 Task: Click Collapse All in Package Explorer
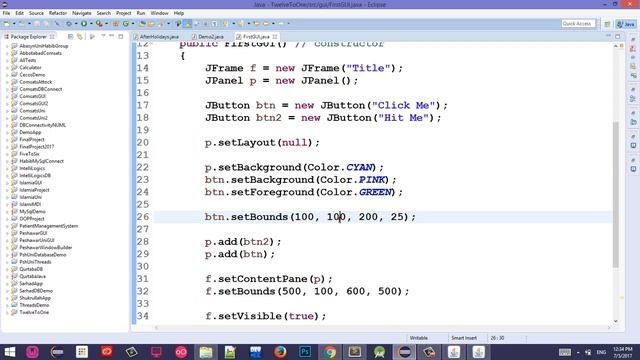[70, 37]
